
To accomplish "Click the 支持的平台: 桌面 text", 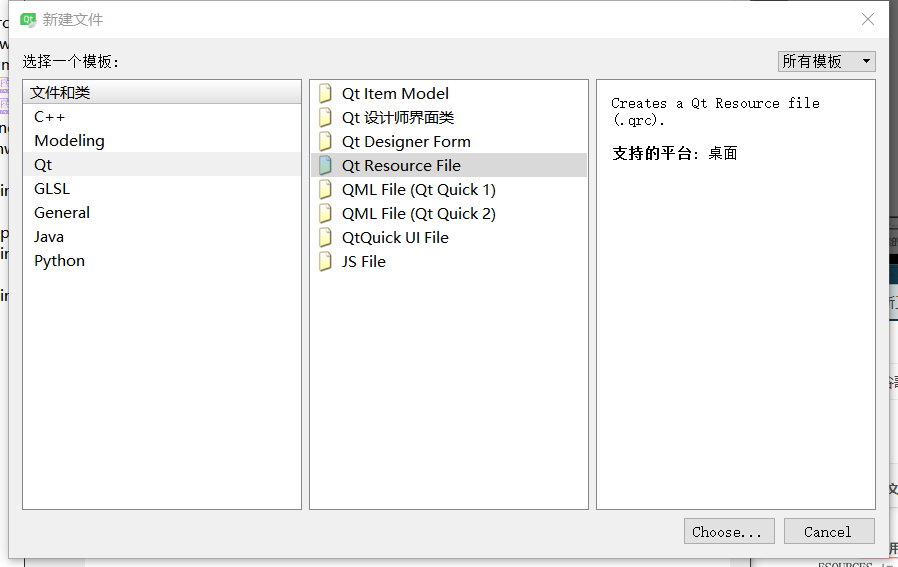I will tap(675, 153).
